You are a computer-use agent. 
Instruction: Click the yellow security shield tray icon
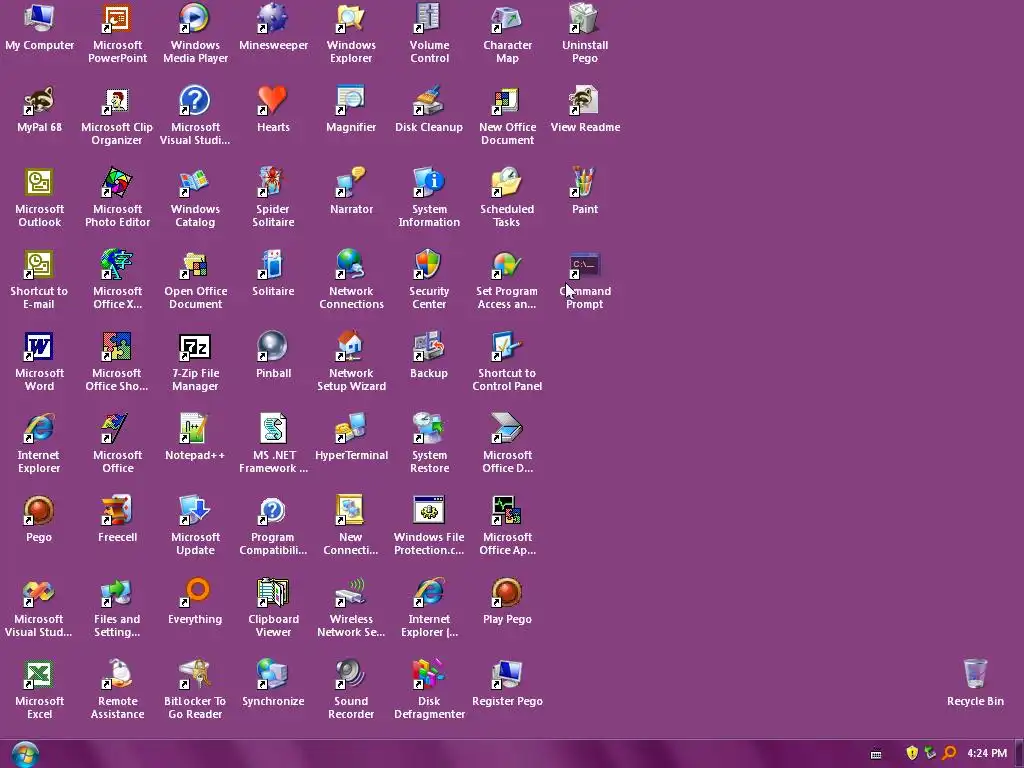coord(912,753)
